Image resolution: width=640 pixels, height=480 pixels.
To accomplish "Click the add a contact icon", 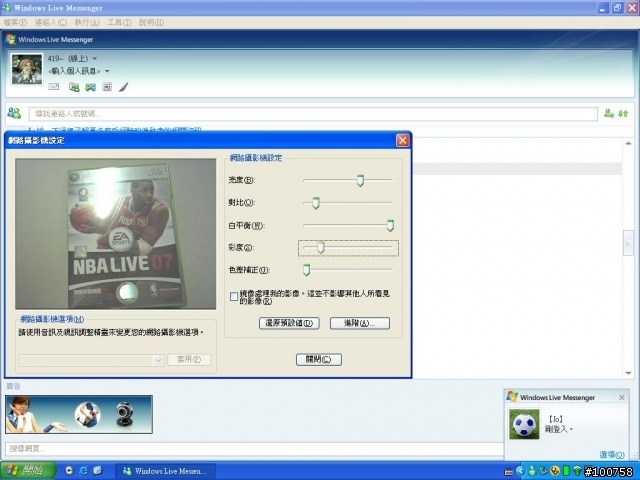I will pos(609,113).
